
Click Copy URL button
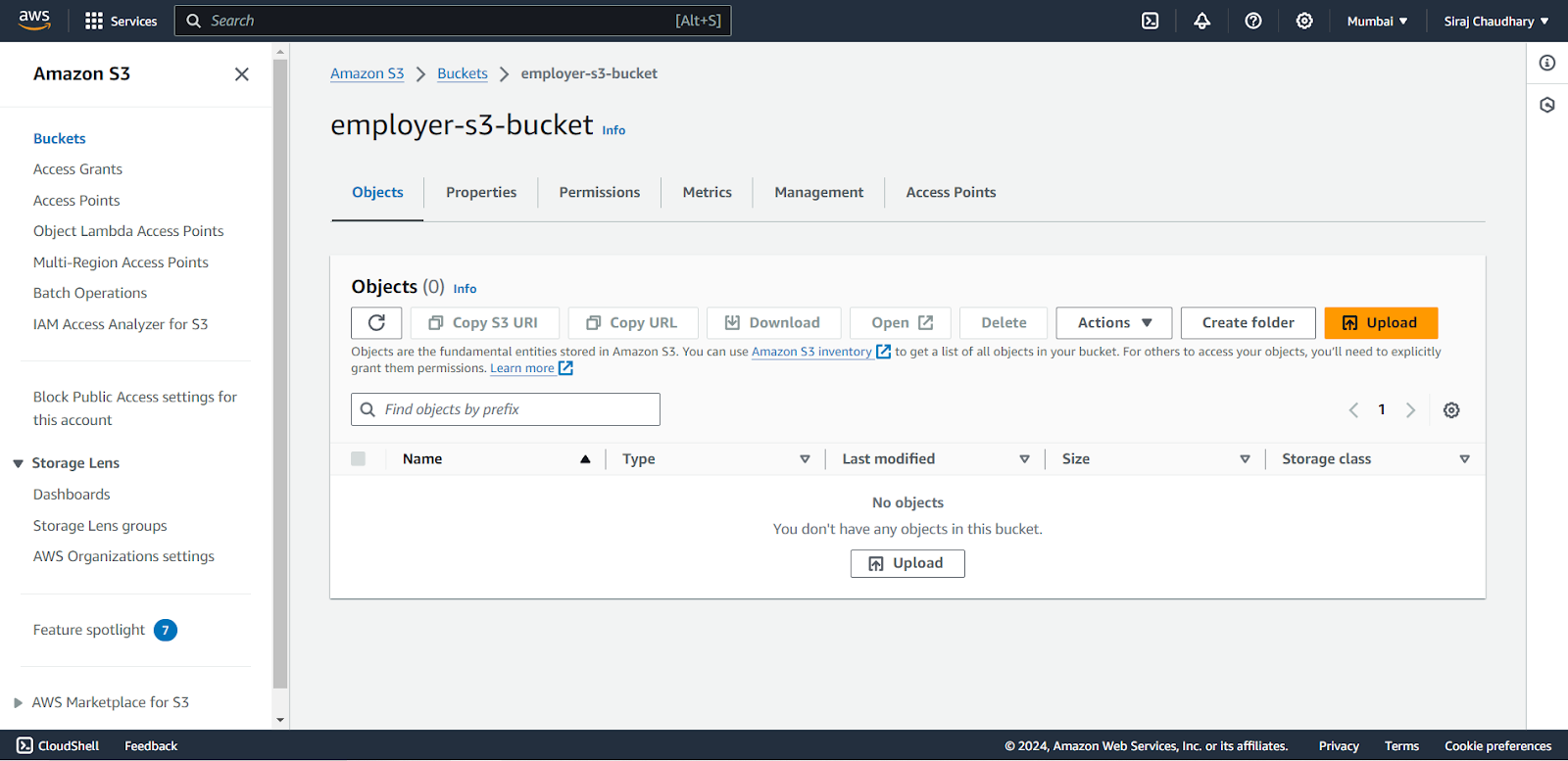point(633,323)
